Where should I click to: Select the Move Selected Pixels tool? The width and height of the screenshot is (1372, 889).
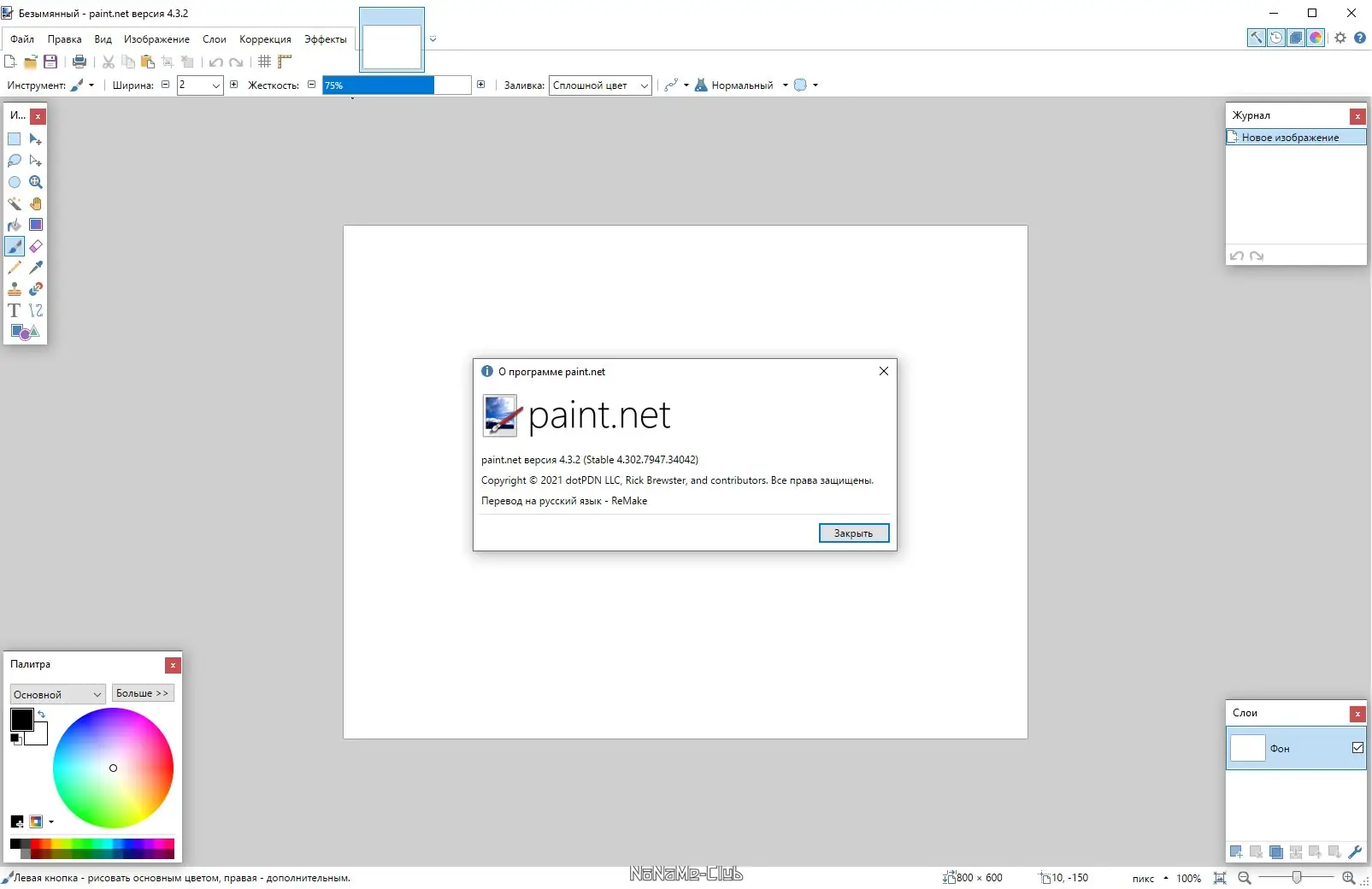pyautogui.click(x=36, y=139)
